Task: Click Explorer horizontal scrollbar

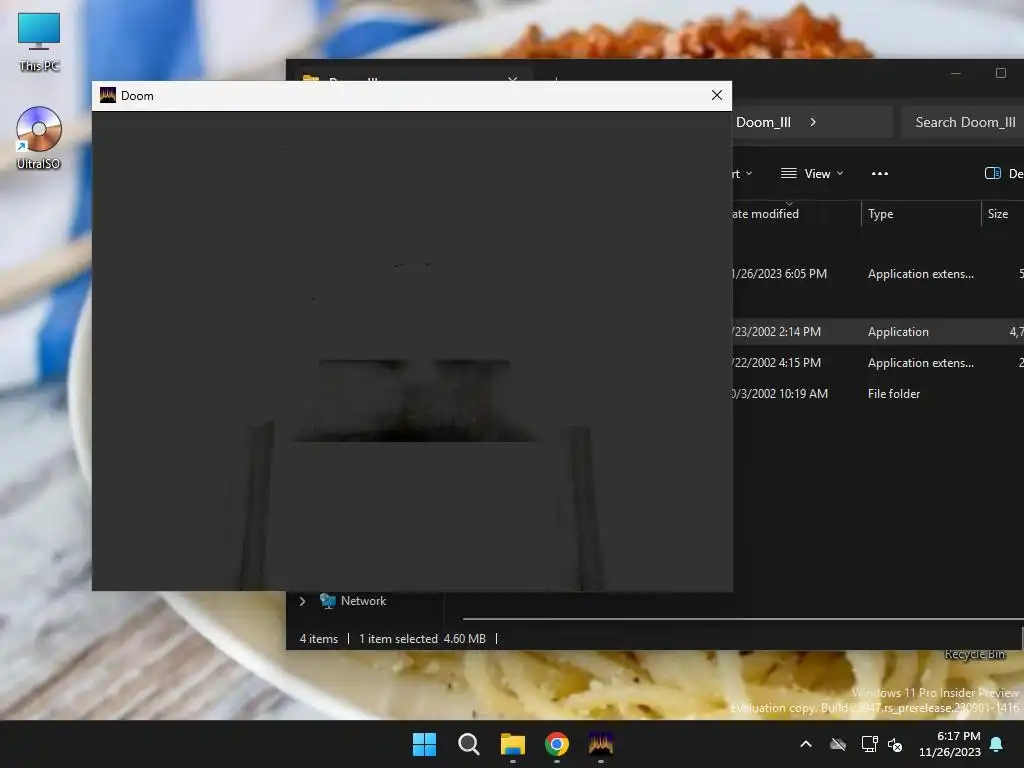Action: pyautogui.click(x=743, y=618)
